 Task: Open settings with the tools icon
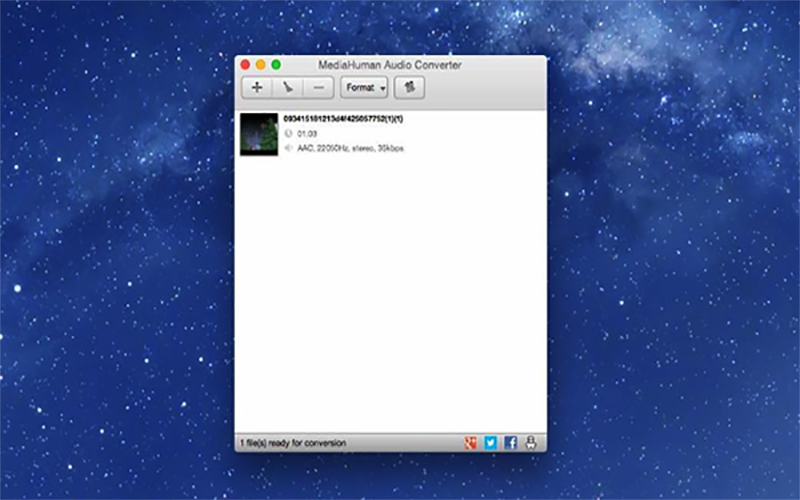point(409,88)
